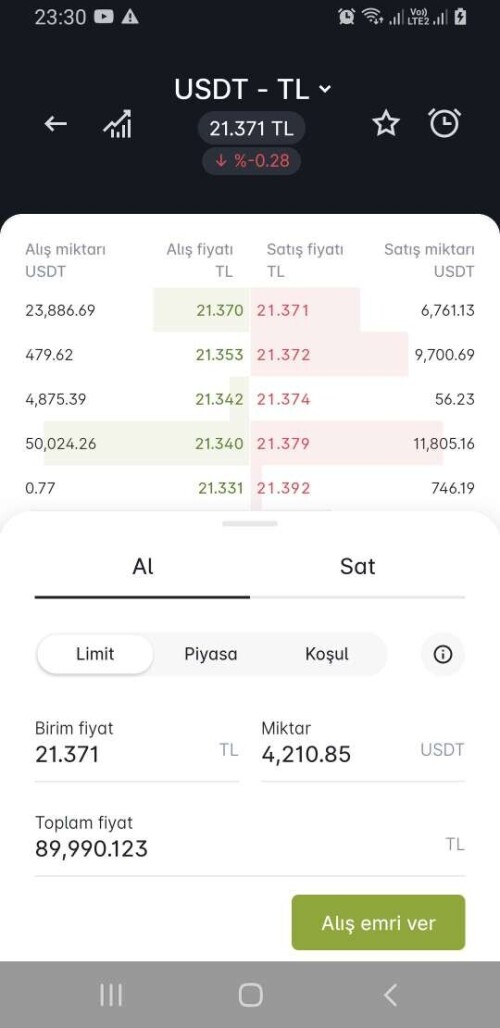The width and height of the screenshot is (500, 1028).
Task: Tap the 21.371 TL price pill
Action: tap(252, 128)
